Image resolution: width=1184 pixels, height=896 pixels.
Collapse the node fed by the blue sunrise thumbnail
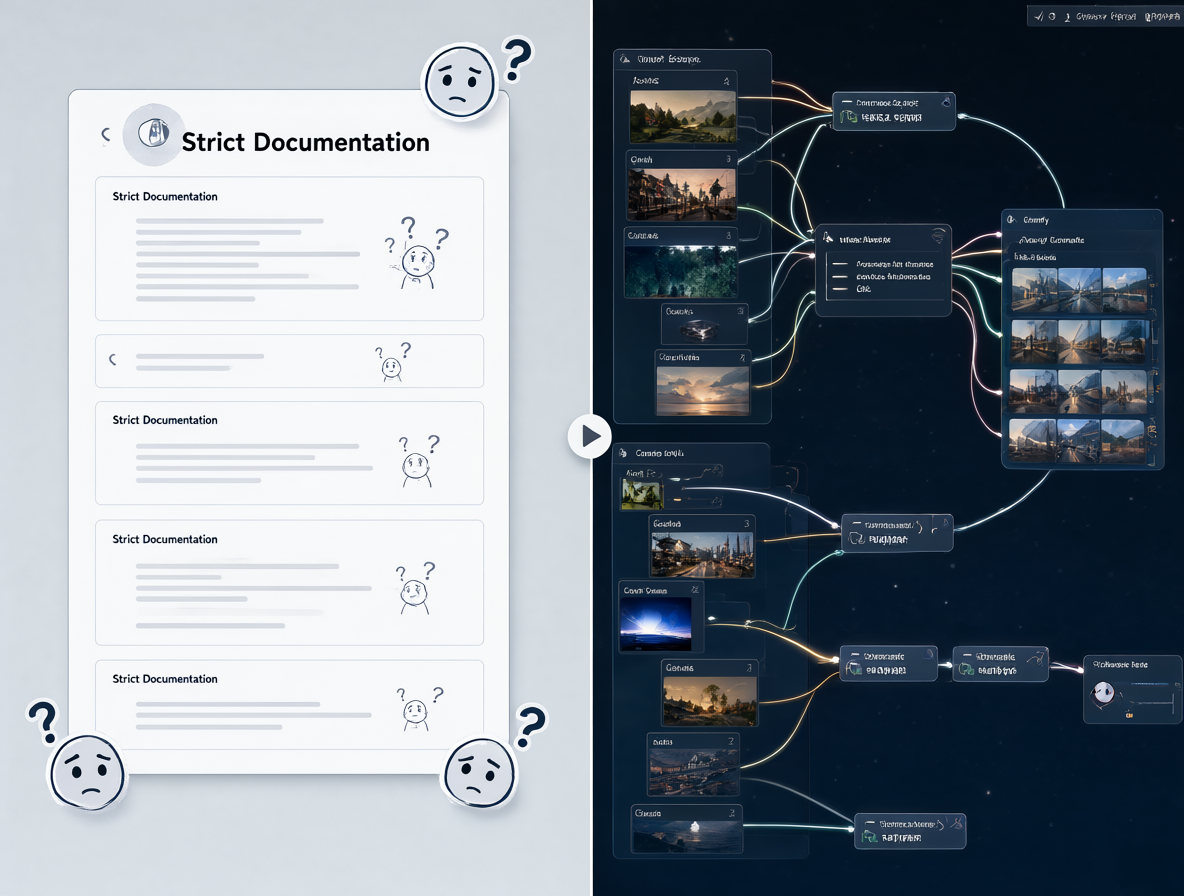click(854, 655)
